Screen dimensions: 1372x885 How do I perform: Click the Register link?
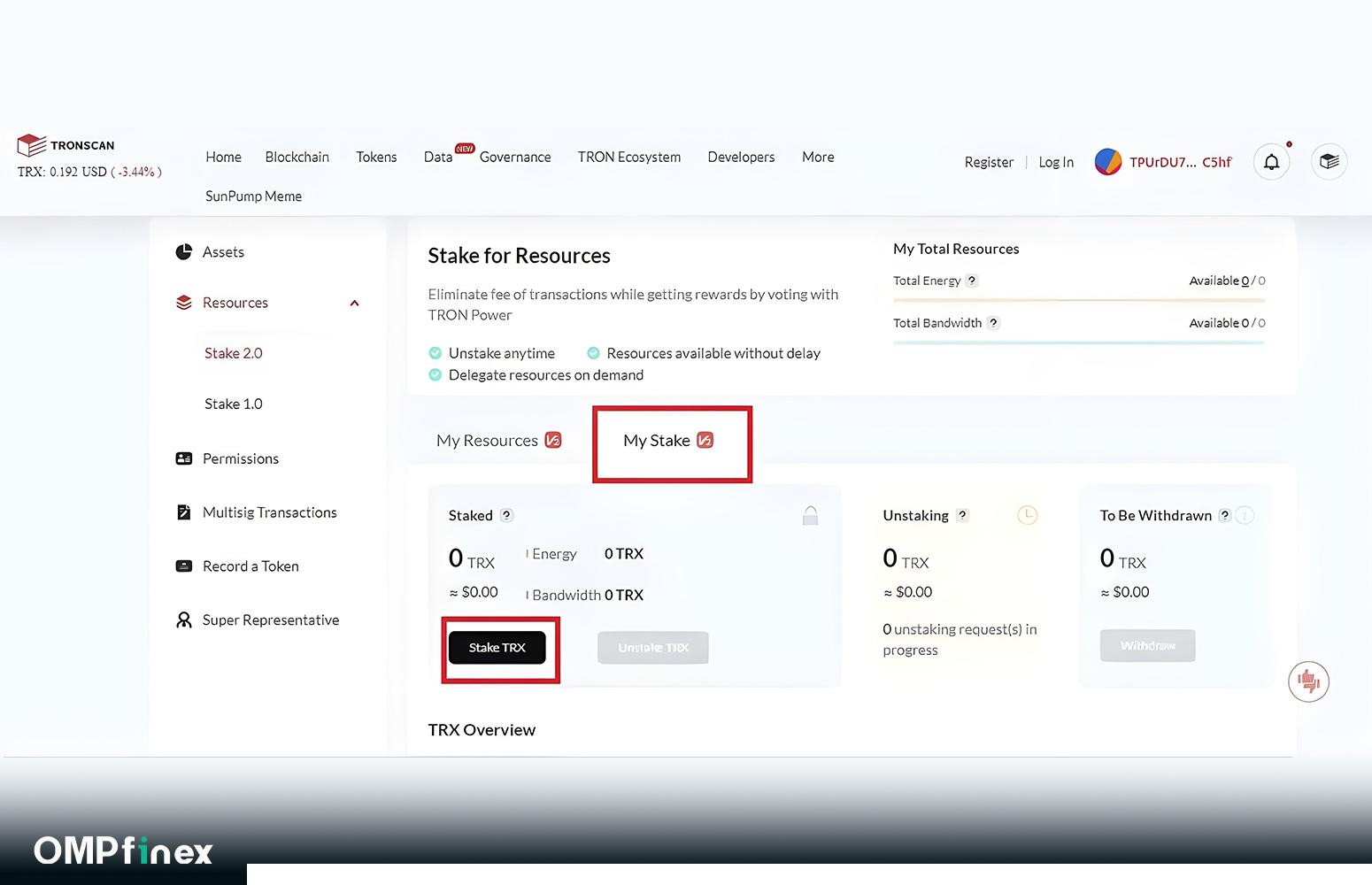989,162
